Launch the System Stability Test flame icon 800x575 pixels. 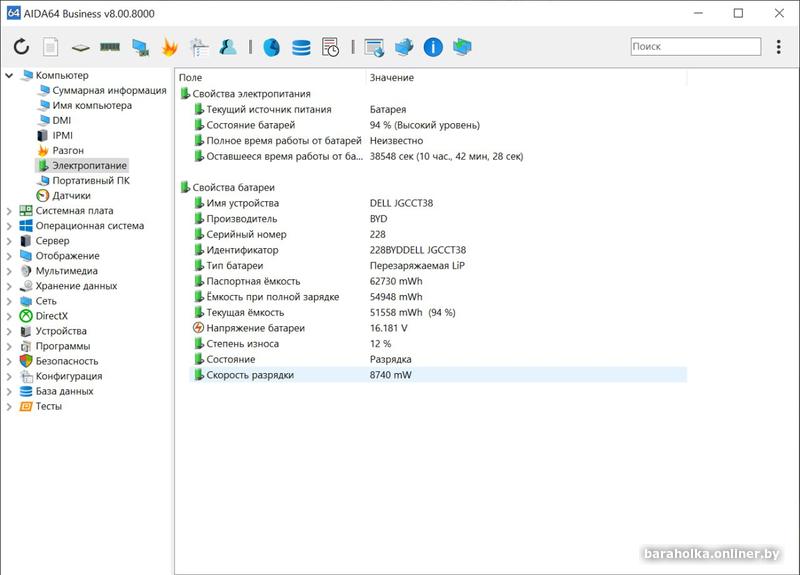coord(169,47)
